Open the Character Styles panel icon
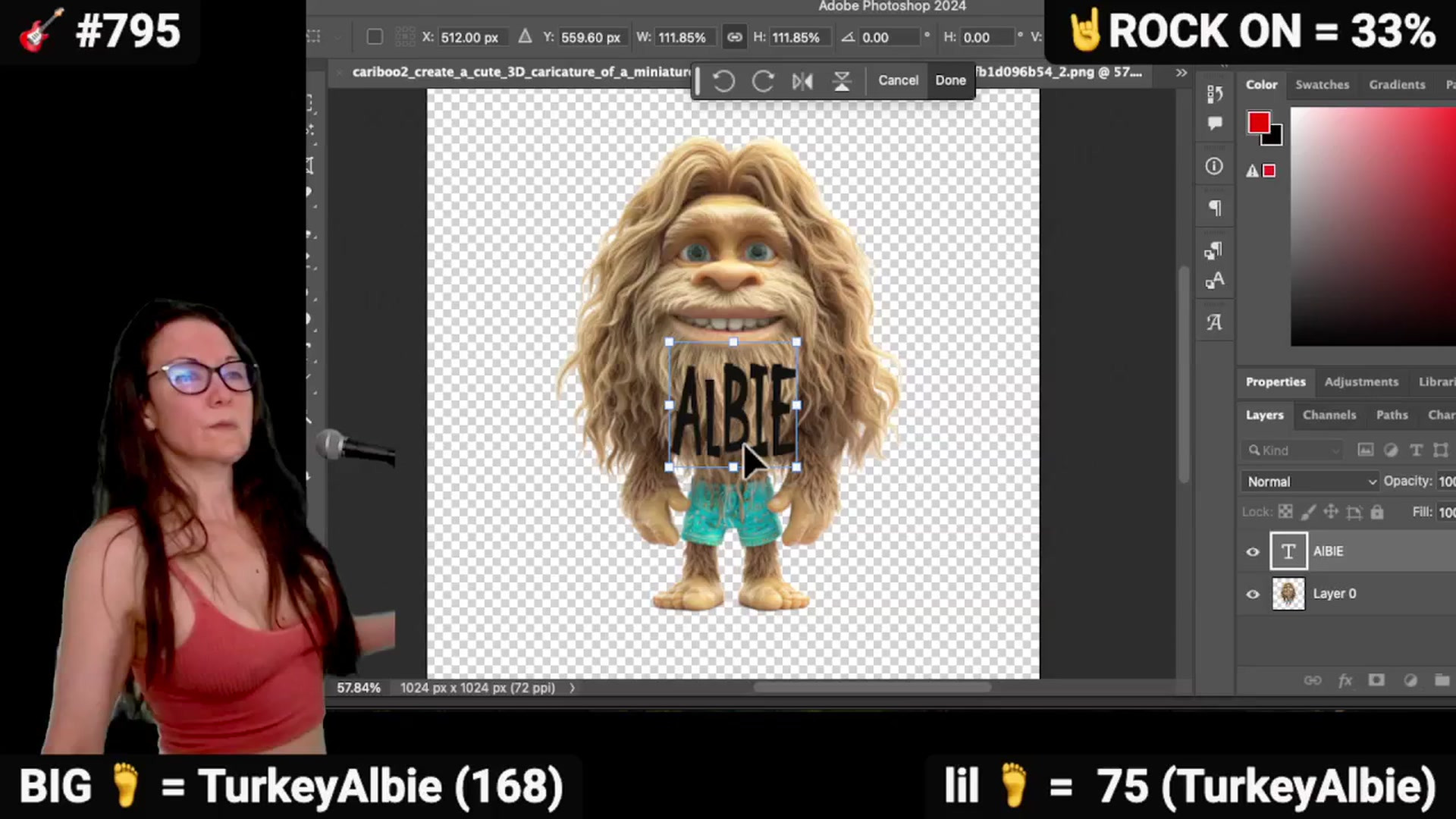This screenshot has height=819, width=1456. point(1215,281)
